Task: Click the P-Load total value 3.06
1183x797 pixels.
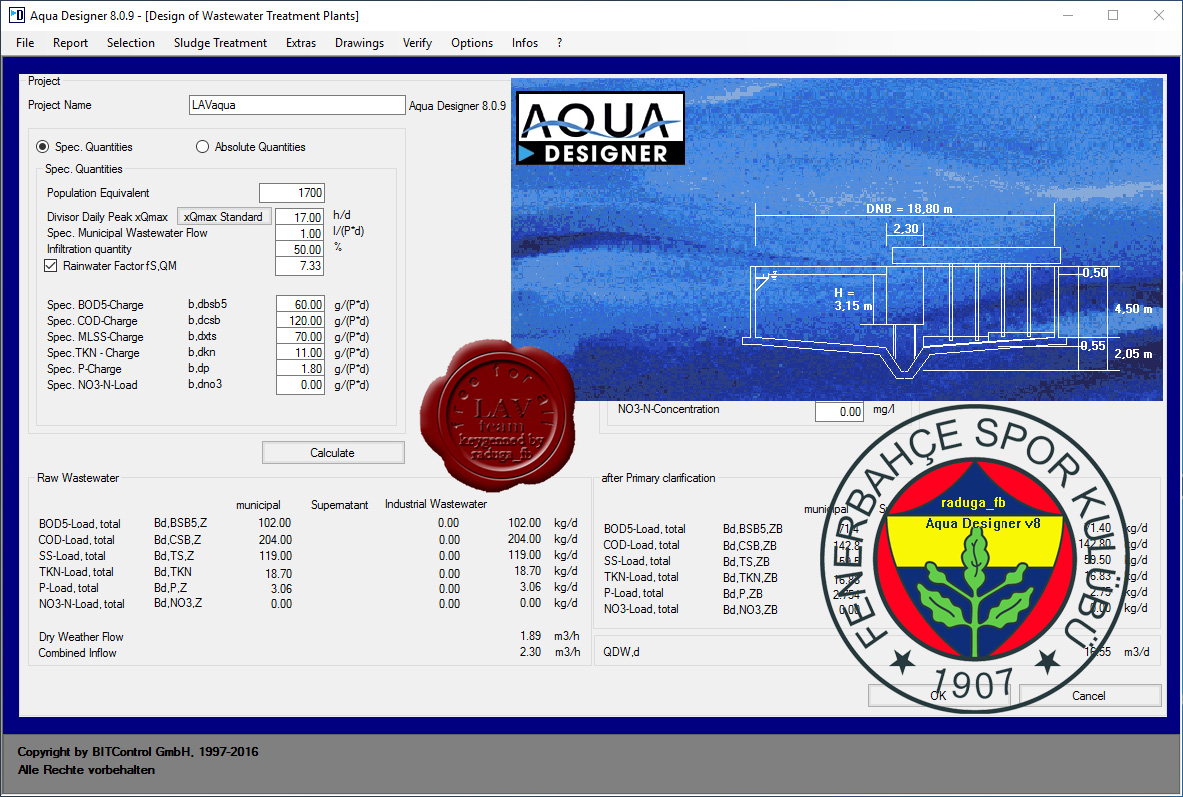Action: click(530, 586)
